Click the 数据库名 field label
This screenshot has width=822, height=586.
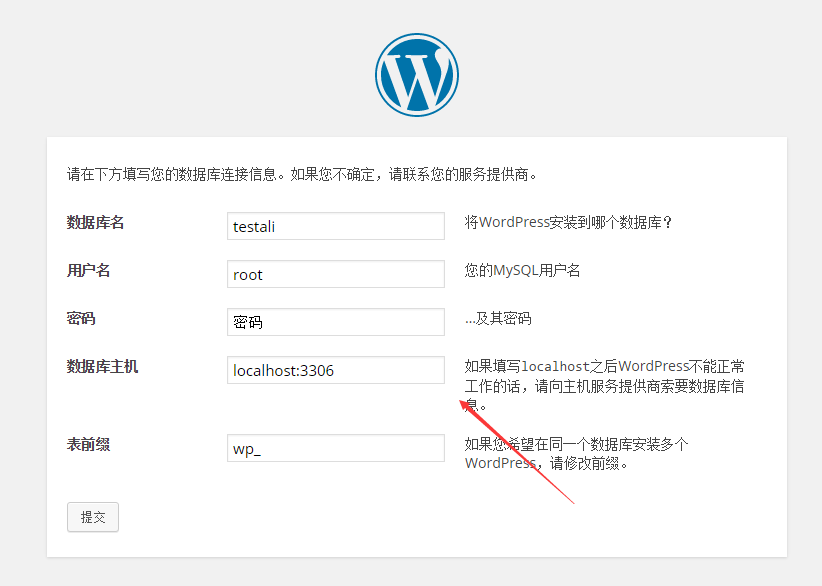coord(95,223)
